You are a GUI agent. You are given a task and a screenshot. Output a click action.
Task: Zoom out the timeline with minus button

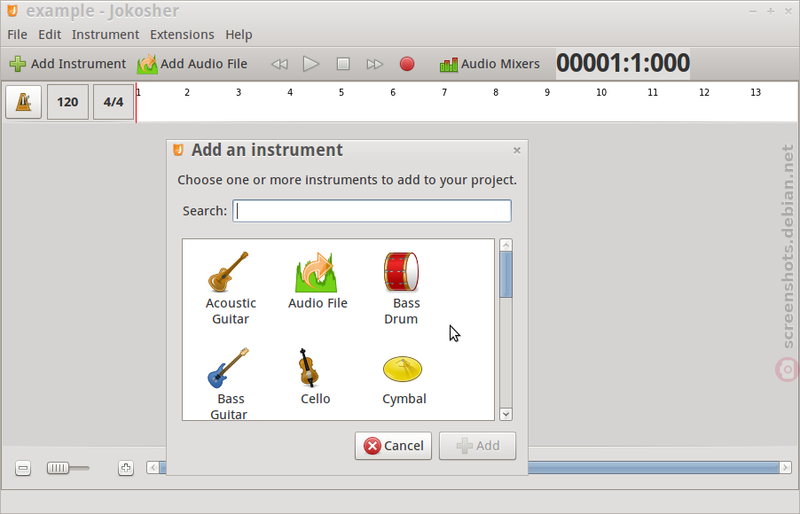pyautogui.click(x=23, y=468)
